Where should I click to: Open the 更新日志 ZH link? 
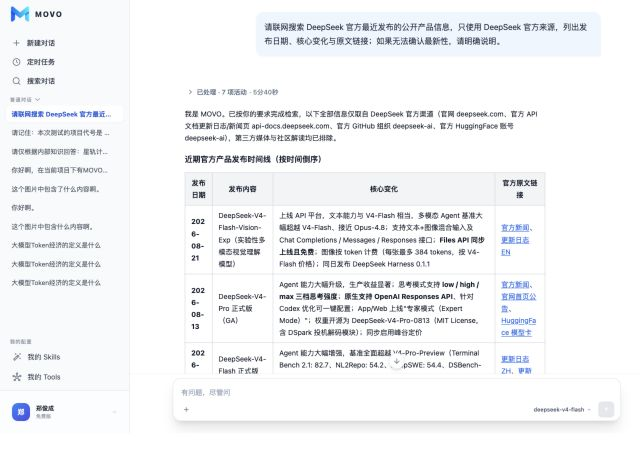515,365
